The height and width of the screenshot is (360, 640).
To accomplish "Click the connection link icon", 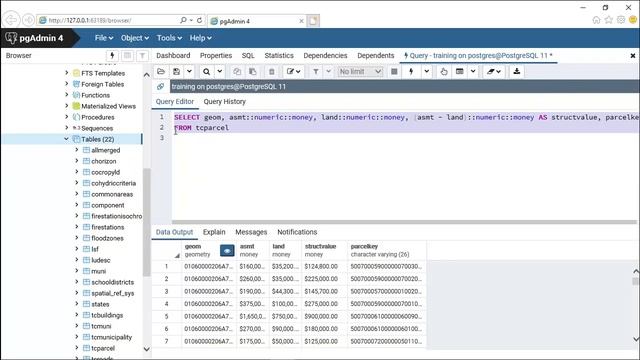I will [x=160, y=87].
